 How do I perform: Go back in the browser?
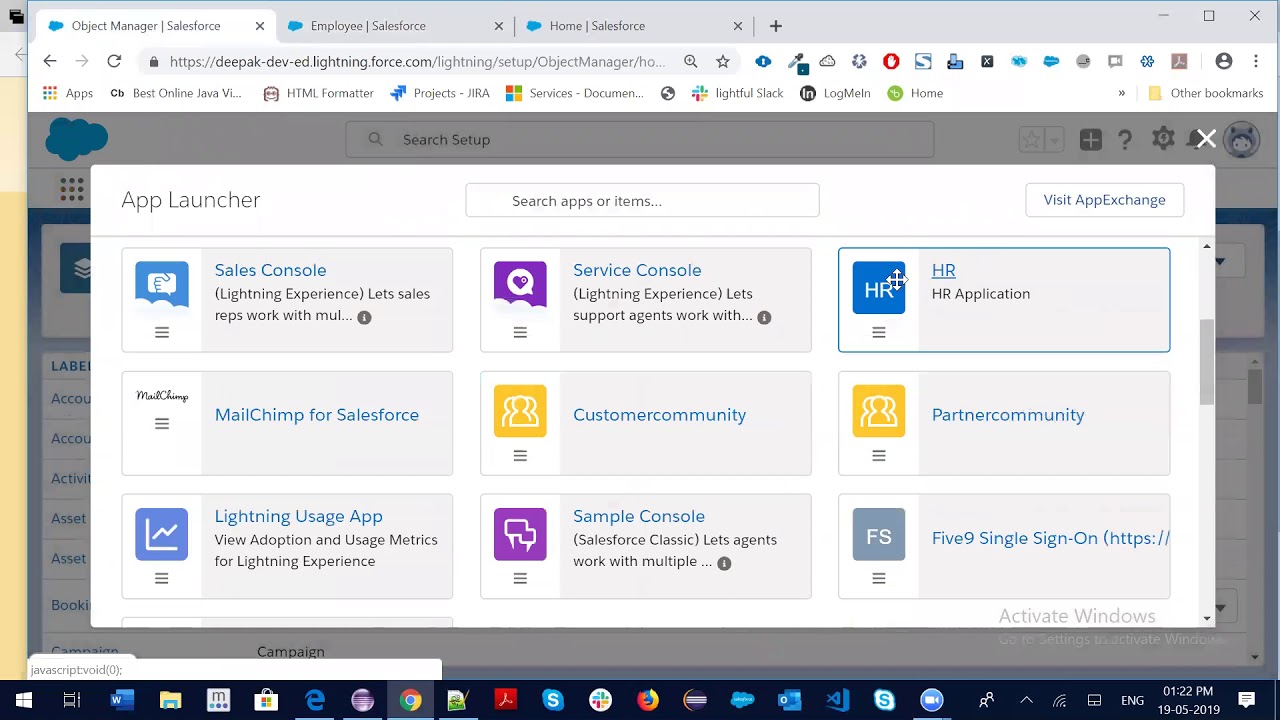tap(50, 61)
